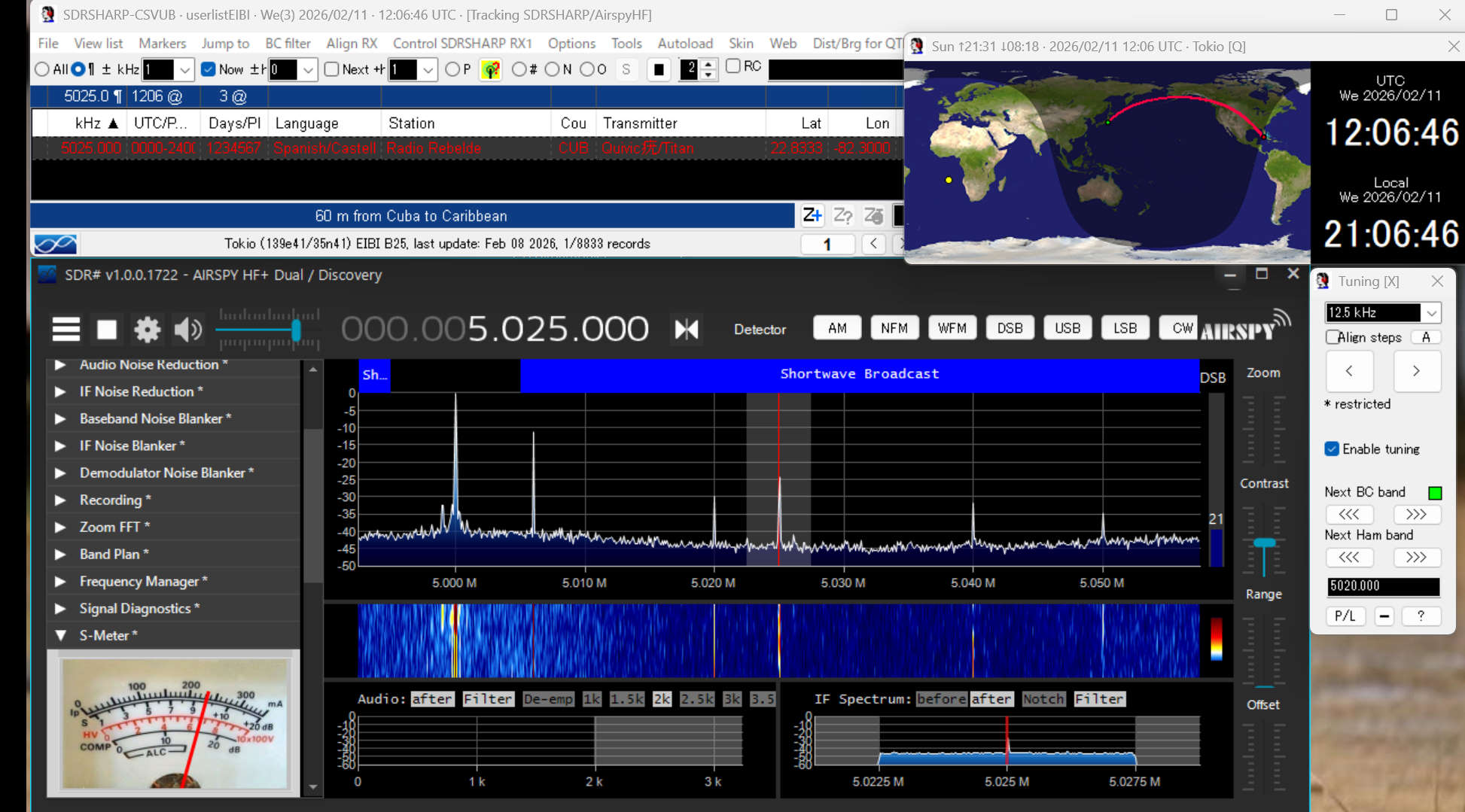Open SDR# settings gear icon
The height and width of the screenshot is (812, 1465).
point(147,329)
